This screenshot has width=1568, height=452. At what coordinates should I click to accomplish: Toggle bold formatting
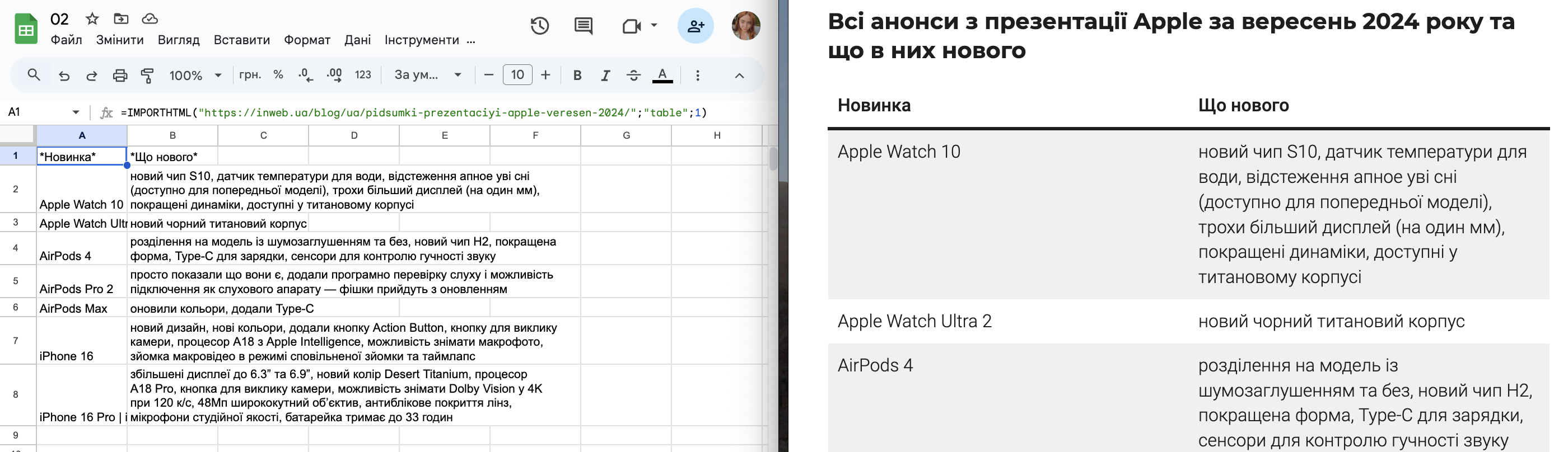(577, 76)
